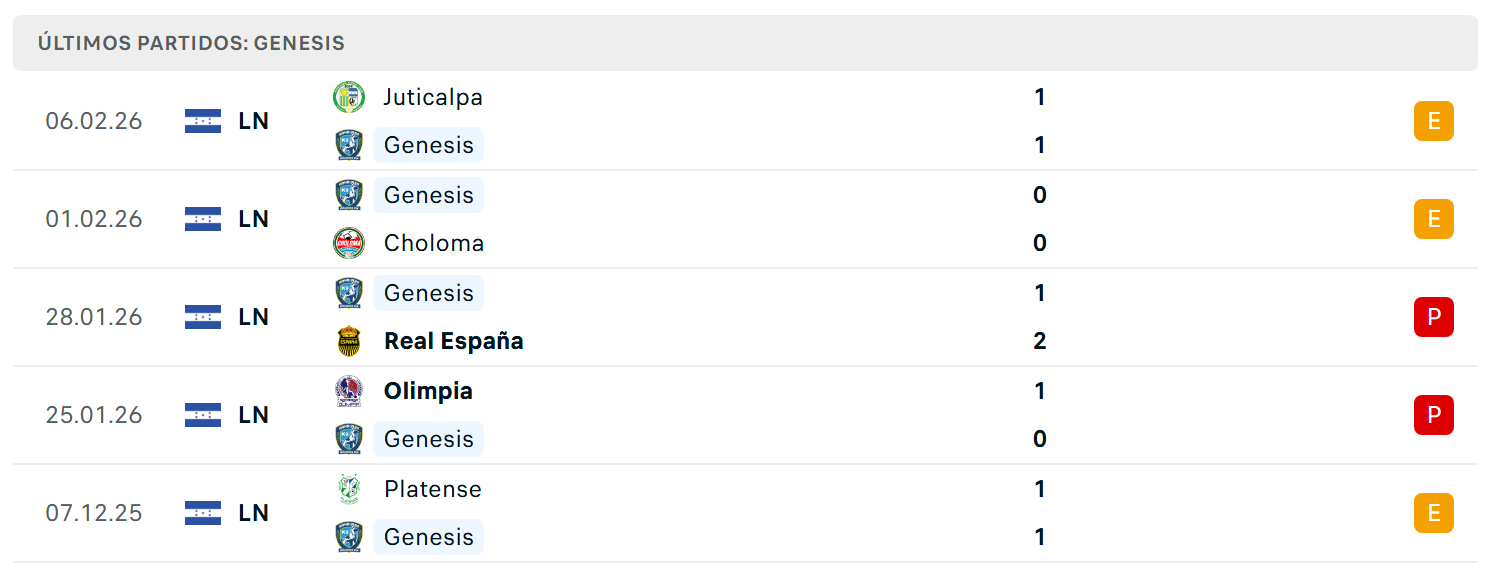1495x578 pixels.
Task: Click loss badge P for Olimpia match
Action: (1433, 415)
